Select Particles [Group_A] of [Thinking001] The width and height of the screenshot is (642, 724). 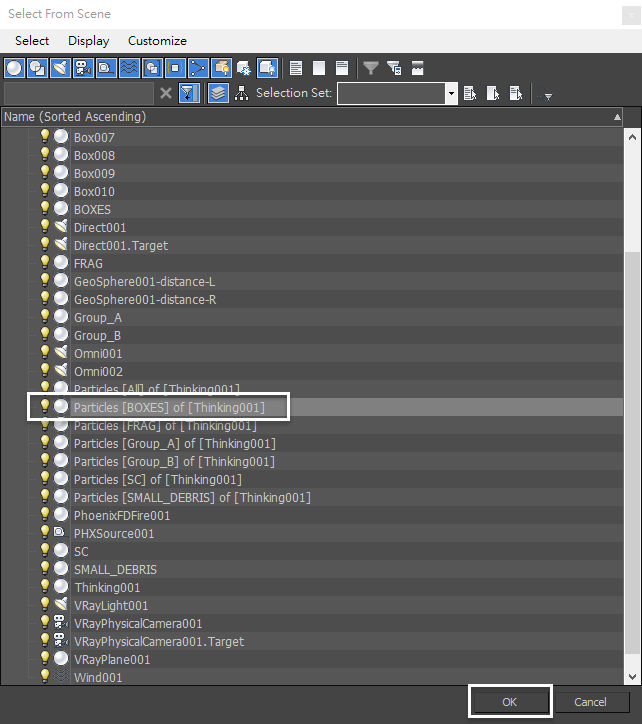pyautogui.click(x=175, y=443)
